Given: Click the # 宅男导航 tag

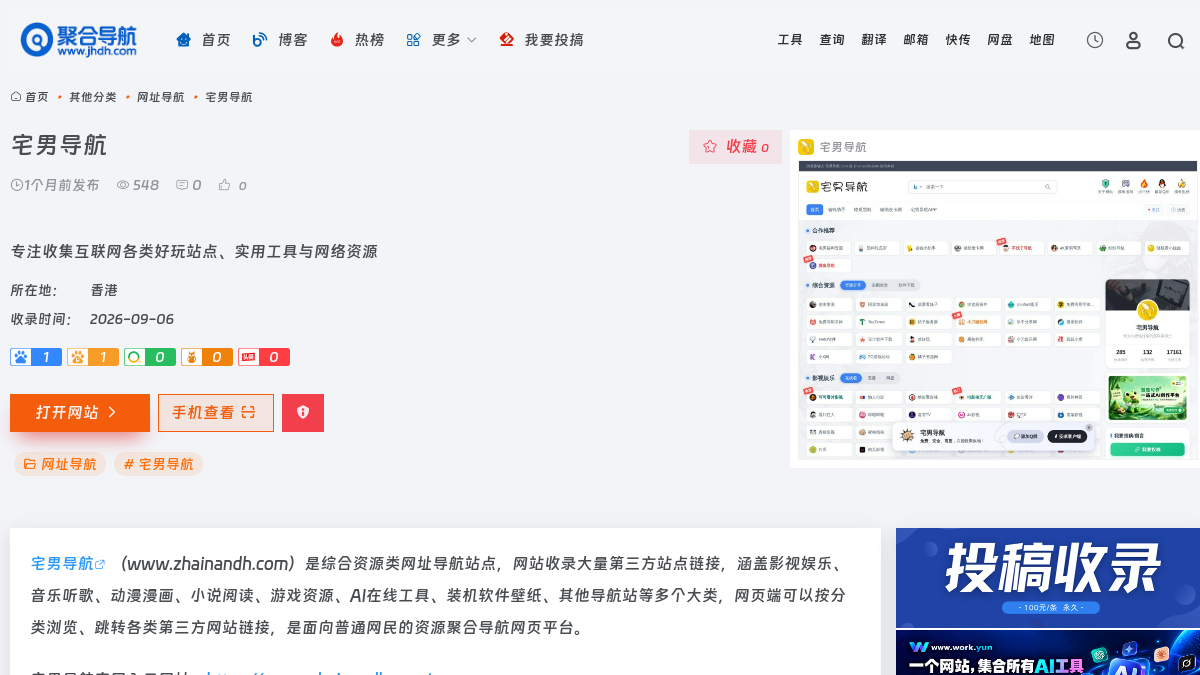Looking at the screenshot, I should coord(158,464).
